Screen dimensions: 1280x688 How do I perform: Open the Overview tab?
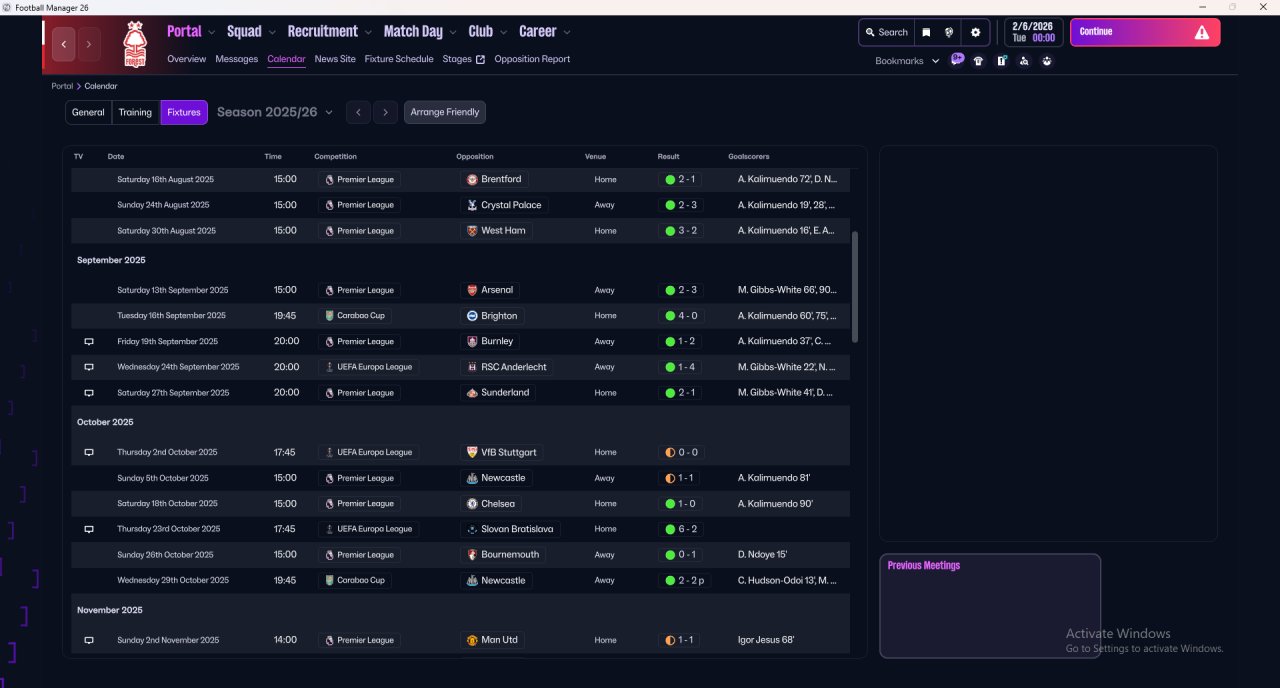pyautogui.click(x=187, y=59)
